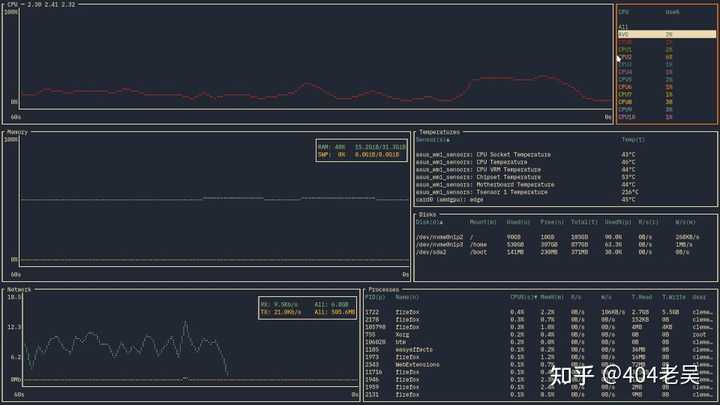Sort processes by T.Read column

coord(641,297)
